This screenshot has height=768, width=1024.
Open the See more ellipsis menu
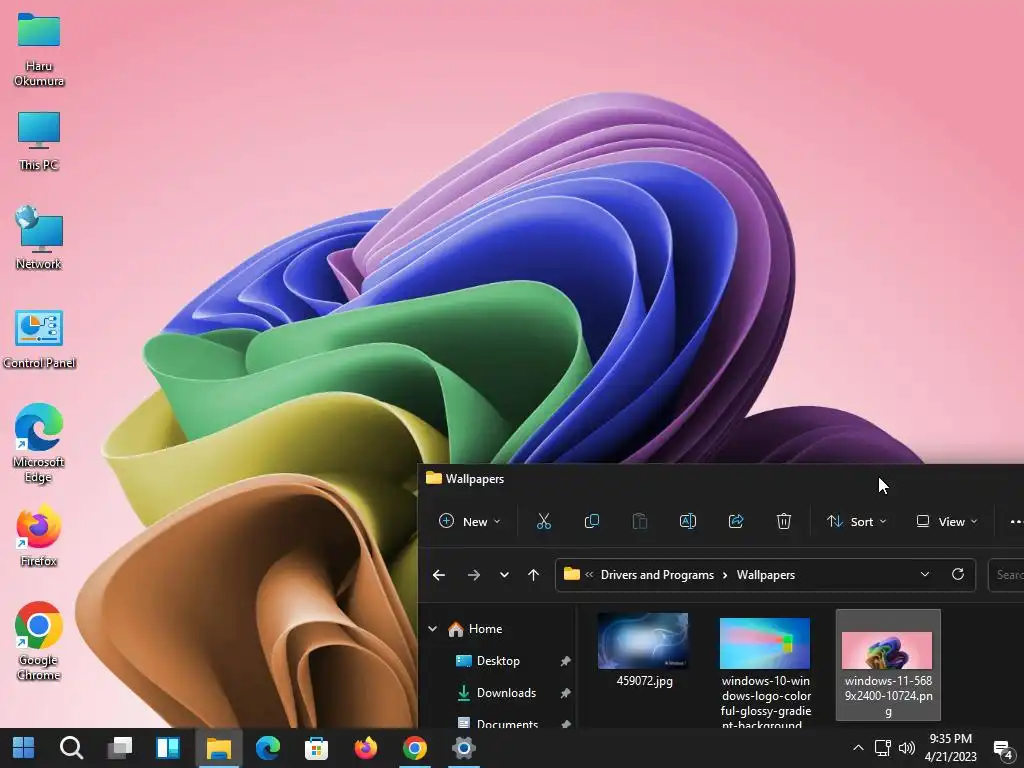(x=1016, y=521)
